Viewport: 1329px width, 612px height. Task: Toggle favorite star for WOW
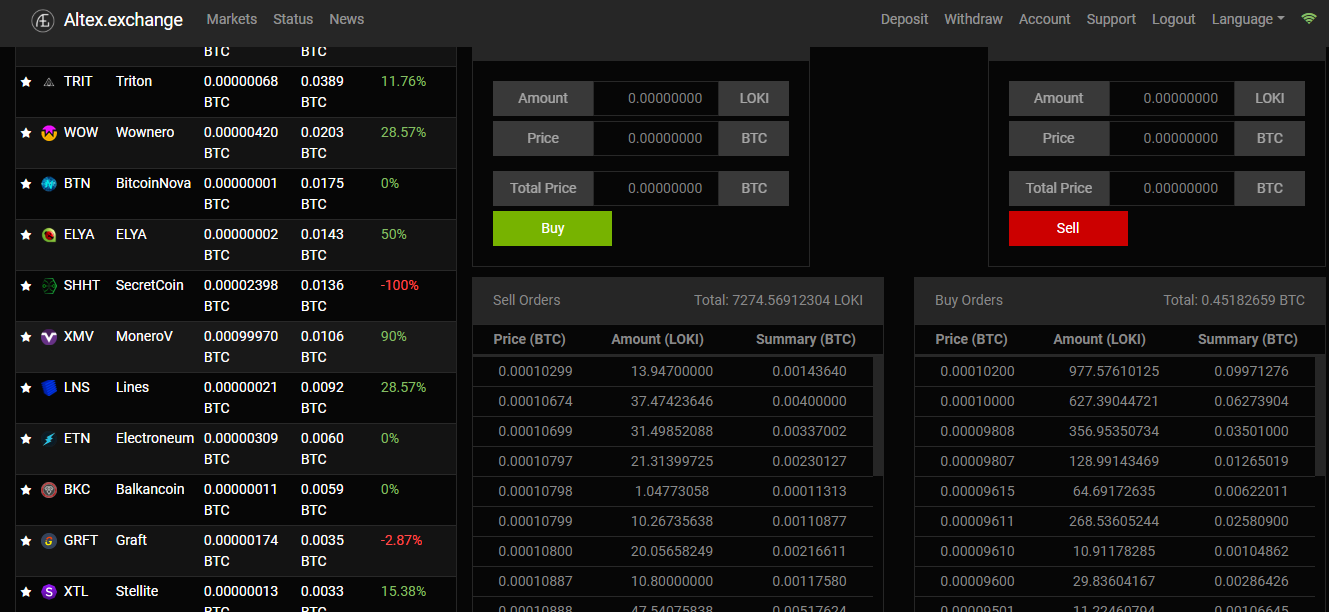pos(26,133)
